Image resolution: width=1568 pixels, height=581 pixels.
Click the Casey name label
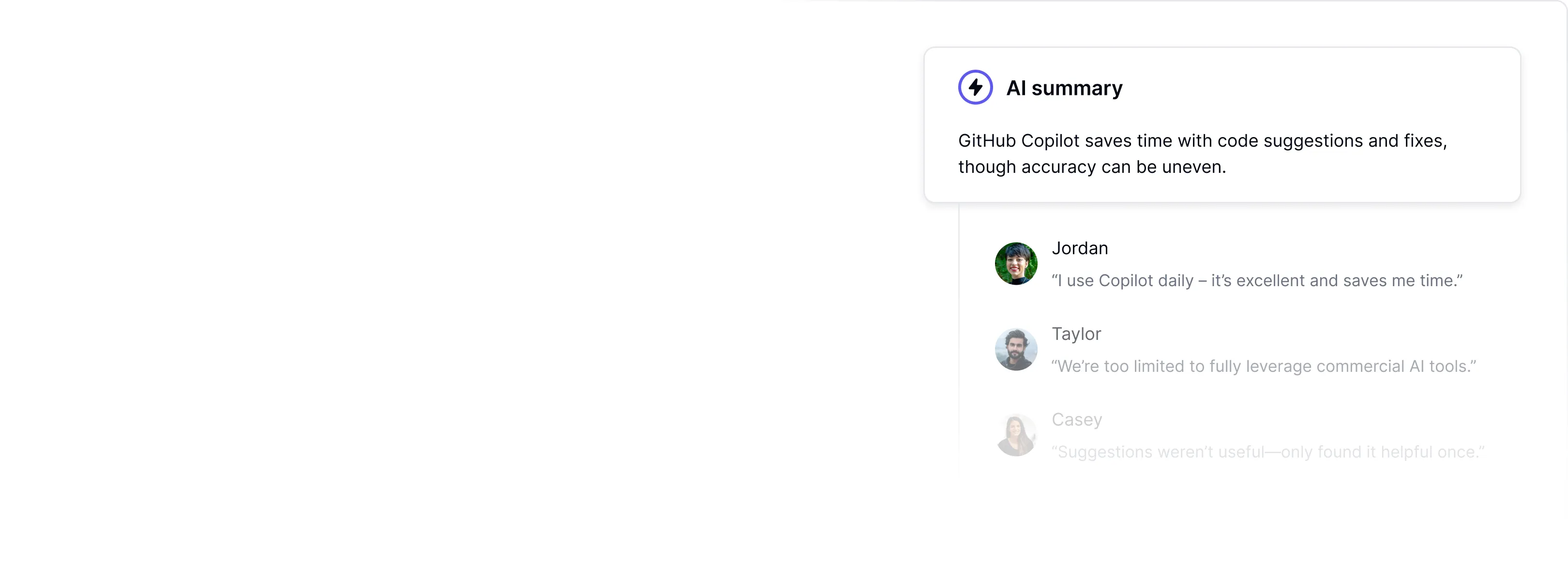[x=1076, y=420]
